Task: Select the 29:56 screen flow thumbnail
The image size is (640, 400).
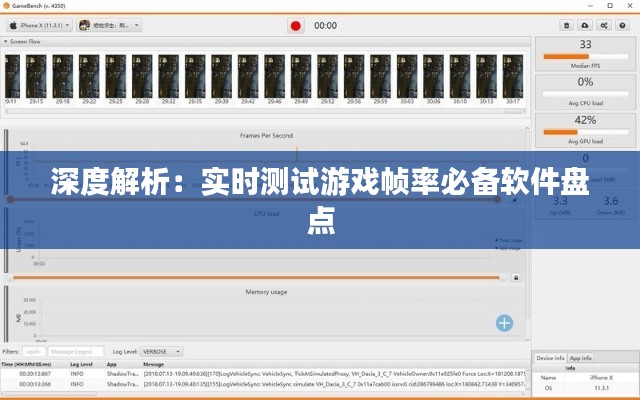Action: point(354,76)
